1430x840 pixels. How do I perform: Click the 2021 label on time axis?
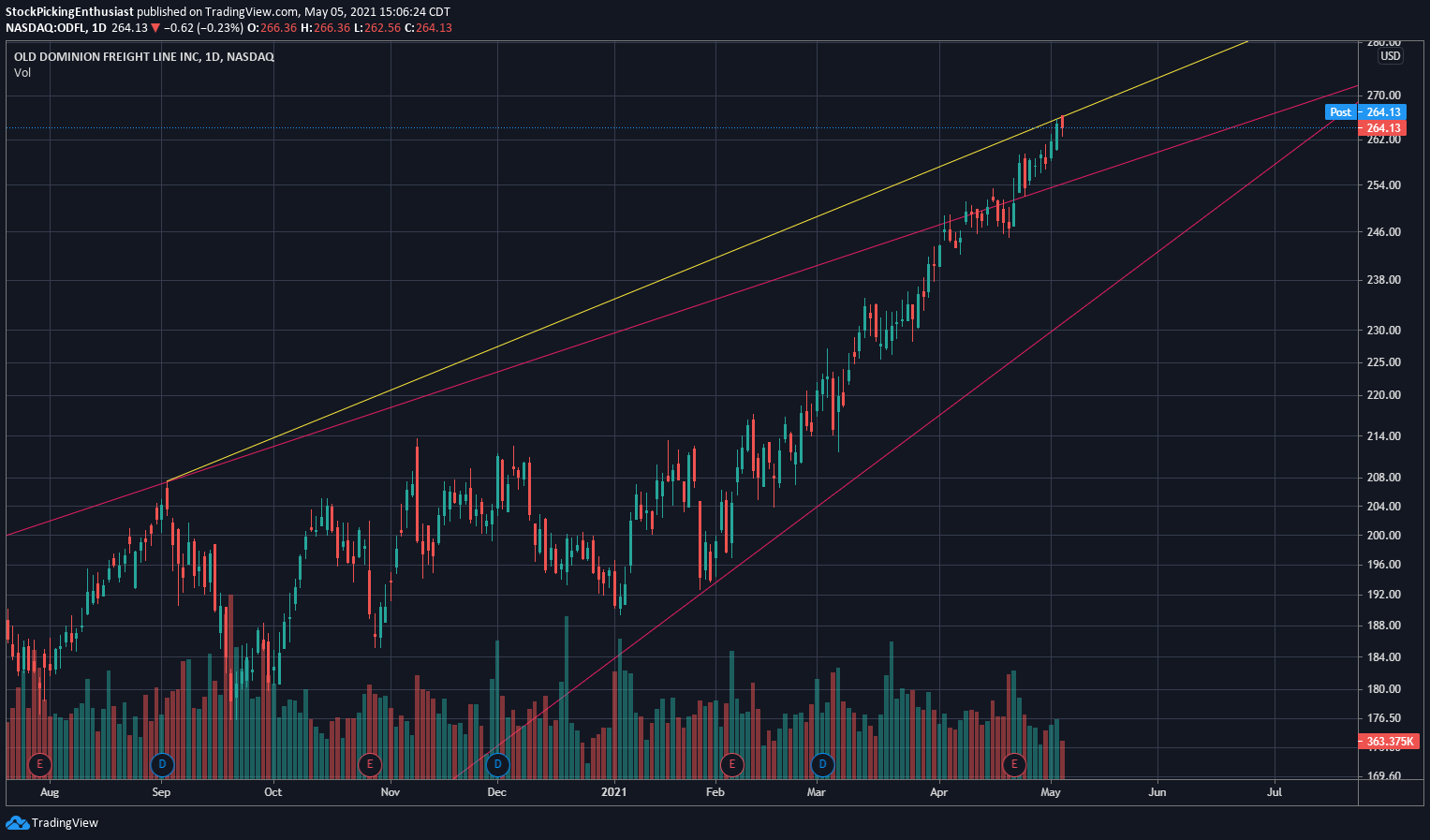614,792
